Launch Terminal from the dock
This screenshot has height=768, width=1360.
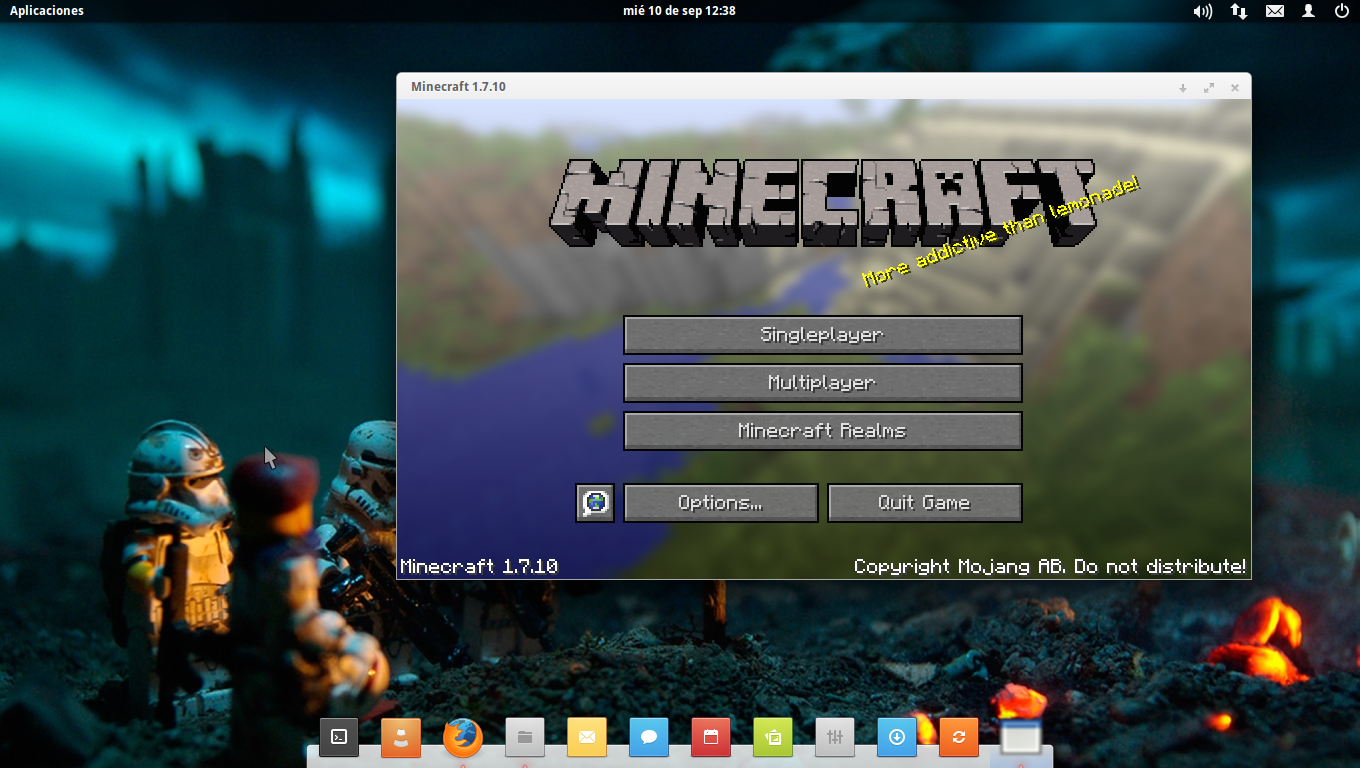tap(339, 738)
